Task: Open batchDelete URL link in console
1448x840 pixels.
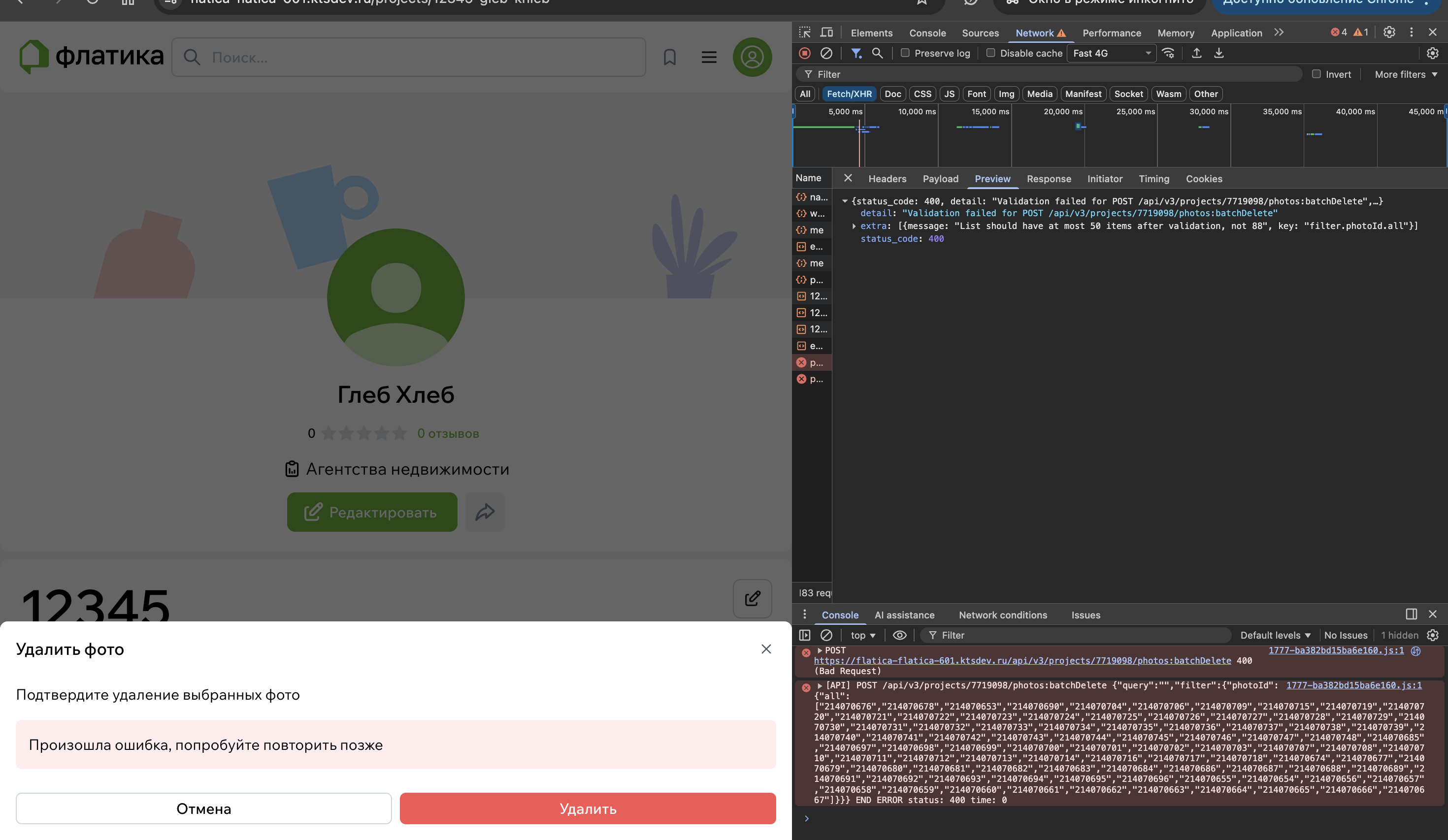Action: point(1022,661)
